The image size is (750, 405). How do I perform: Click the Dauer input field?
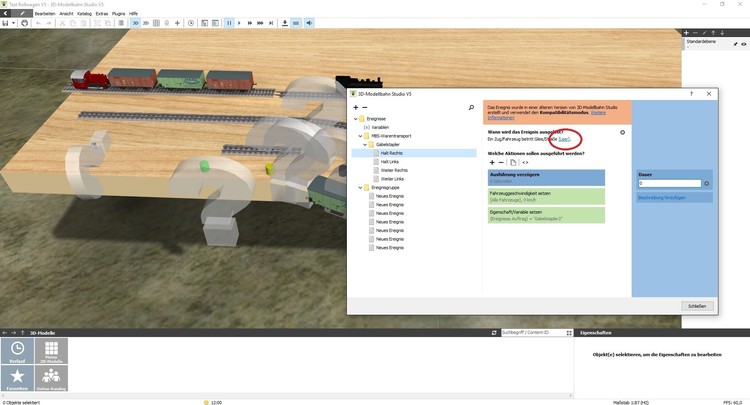[670, 183]
